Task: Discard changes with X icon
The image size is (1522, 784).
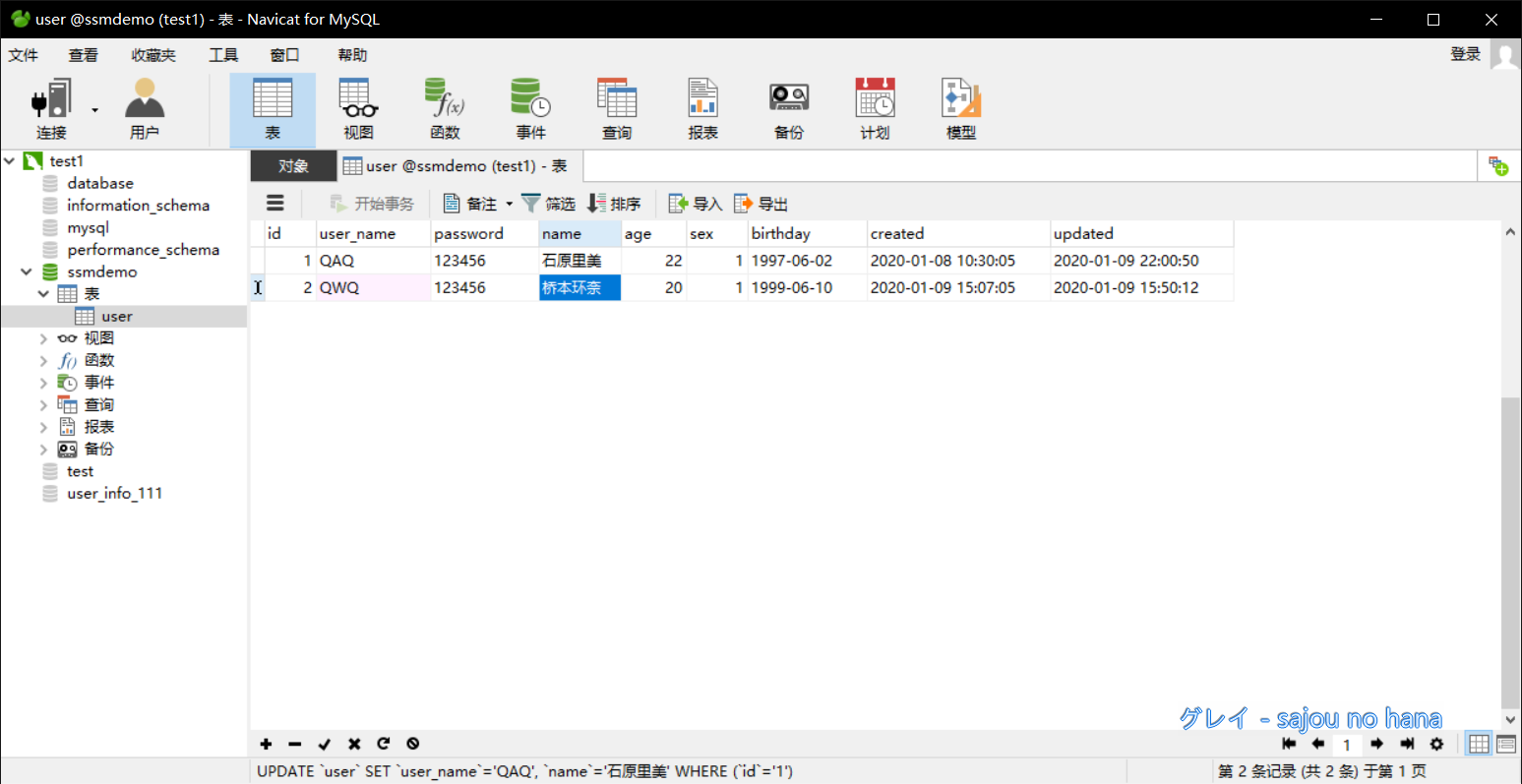Action: tap(354, 744)
